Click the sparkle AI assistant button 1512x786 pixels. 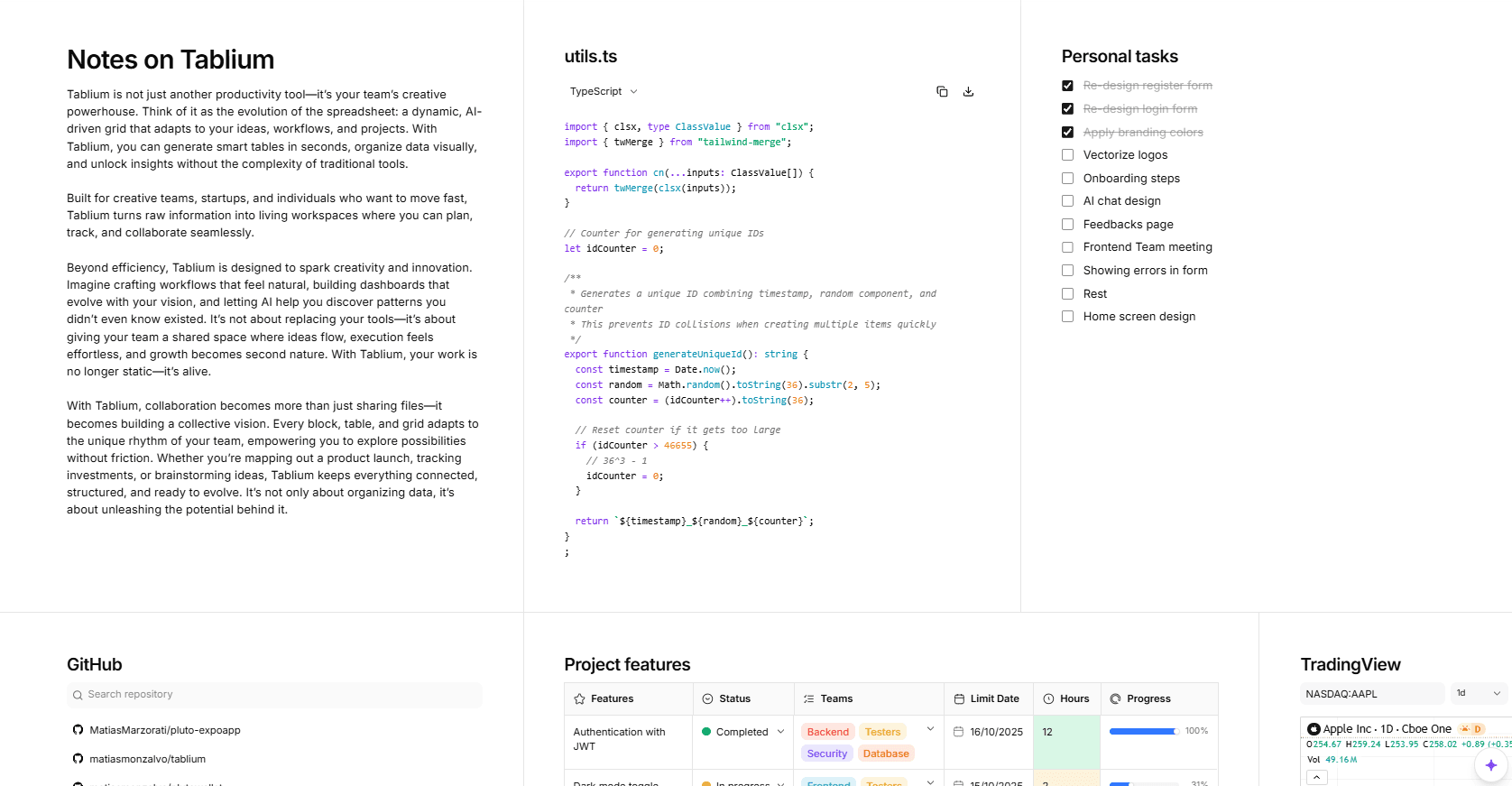pyautogui.click(x=1490, y=764)
